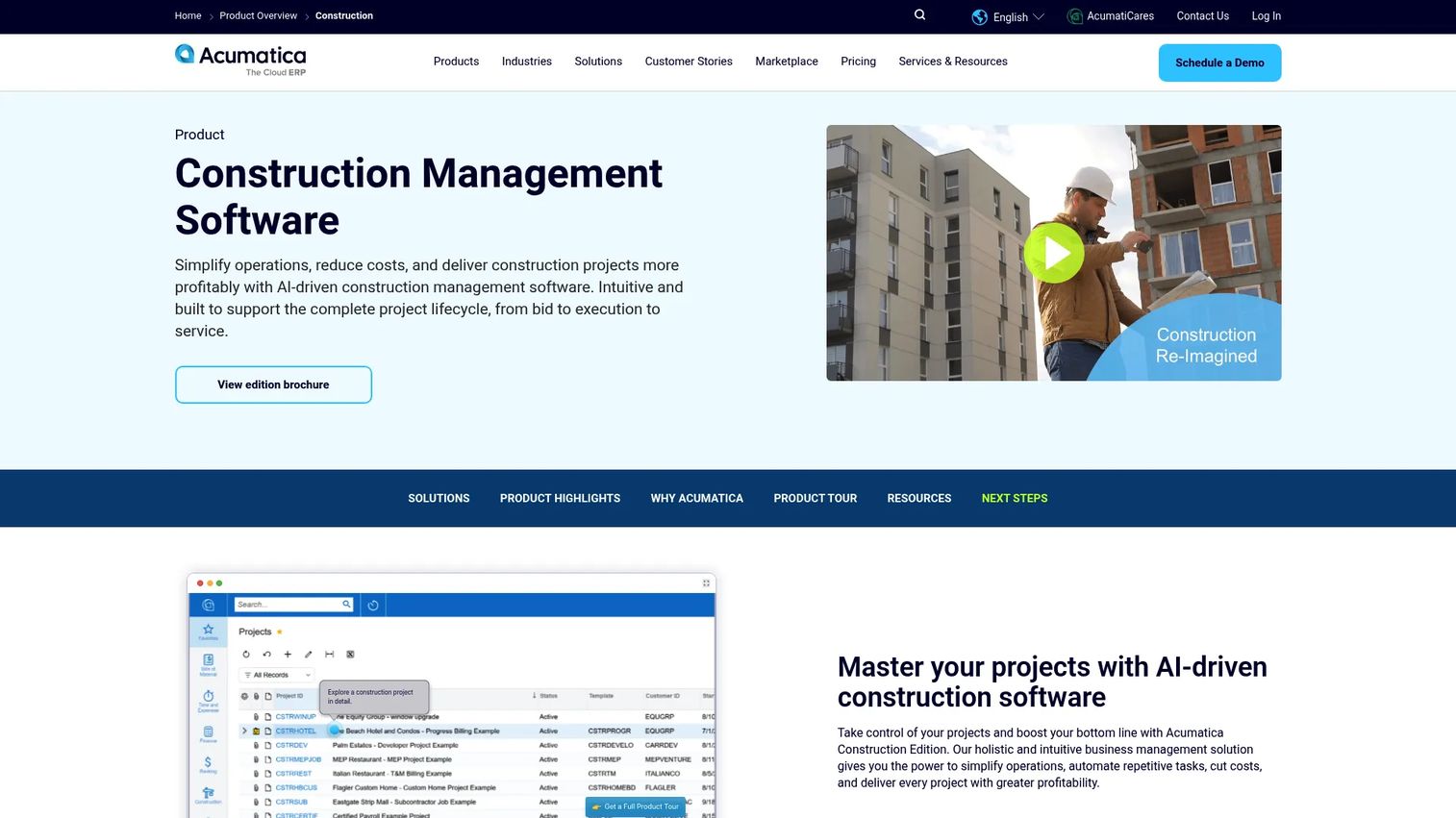Open the Solutions menu
The image size is (1456, 818).
(x=598, y=62)
